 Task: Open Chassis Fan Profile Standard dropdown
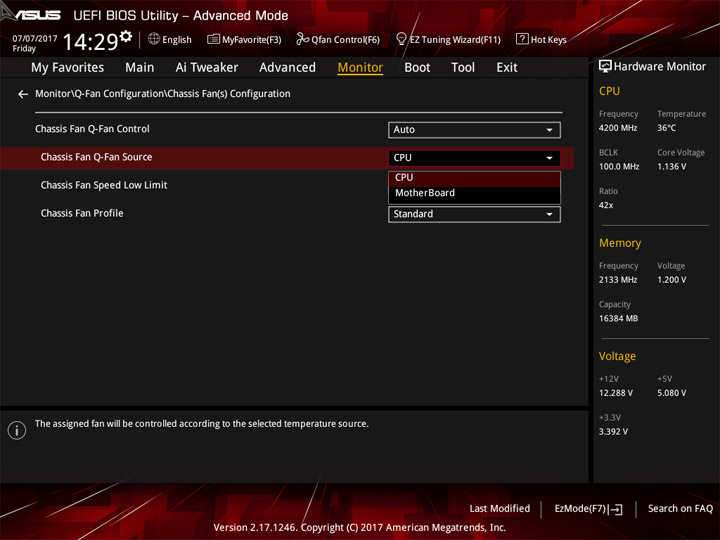[x=474, y=214]
